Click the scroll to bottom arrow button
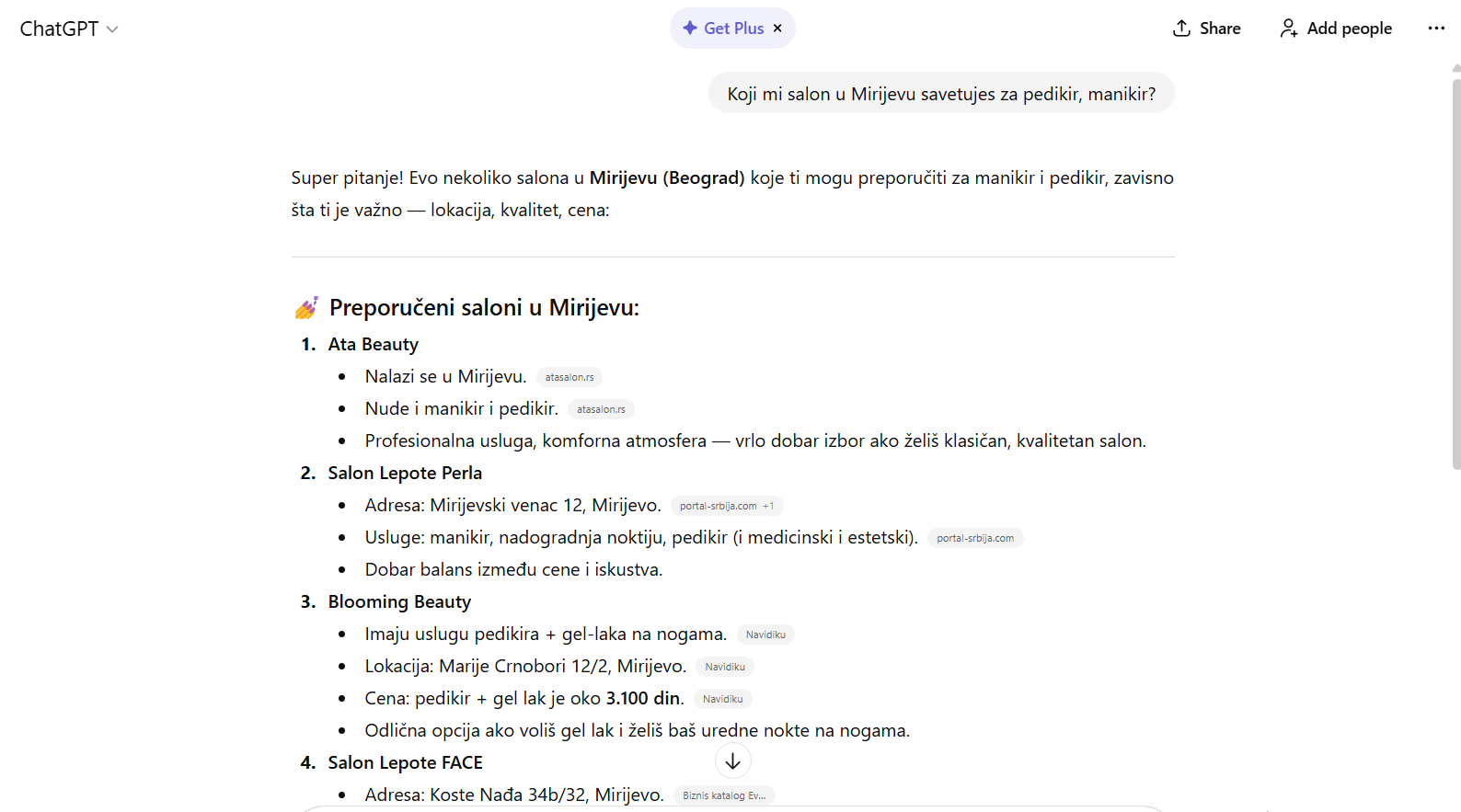 tap(733, 761)
